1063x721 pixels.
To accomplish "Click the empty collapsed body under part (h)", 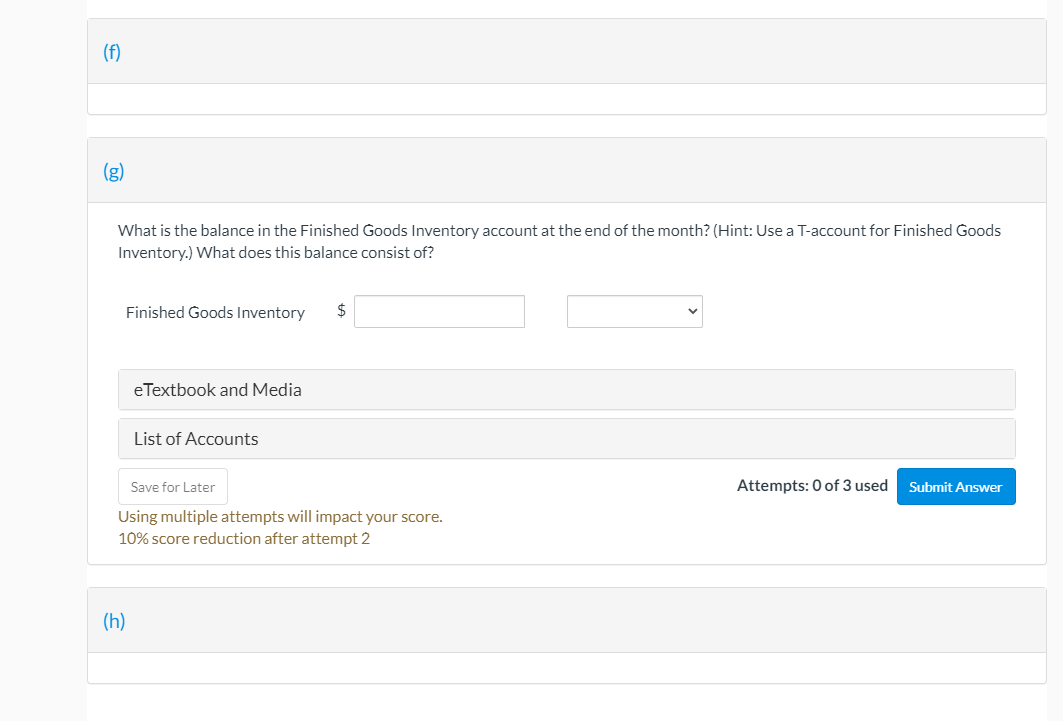I will pos(567,668).
